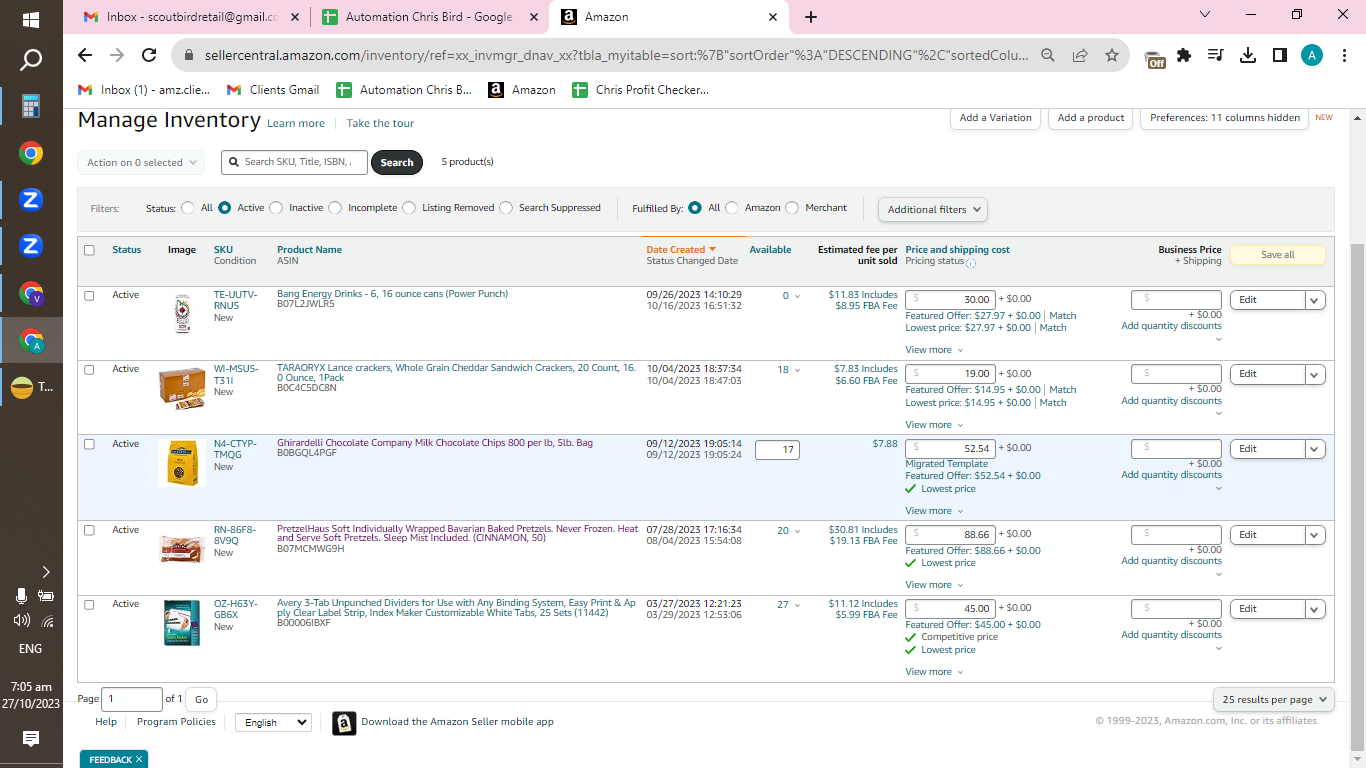Screen dimensions: 1366x768
Task: Open Edit dropdown arrow for Bang Energy row
Action: [1315, 300]
